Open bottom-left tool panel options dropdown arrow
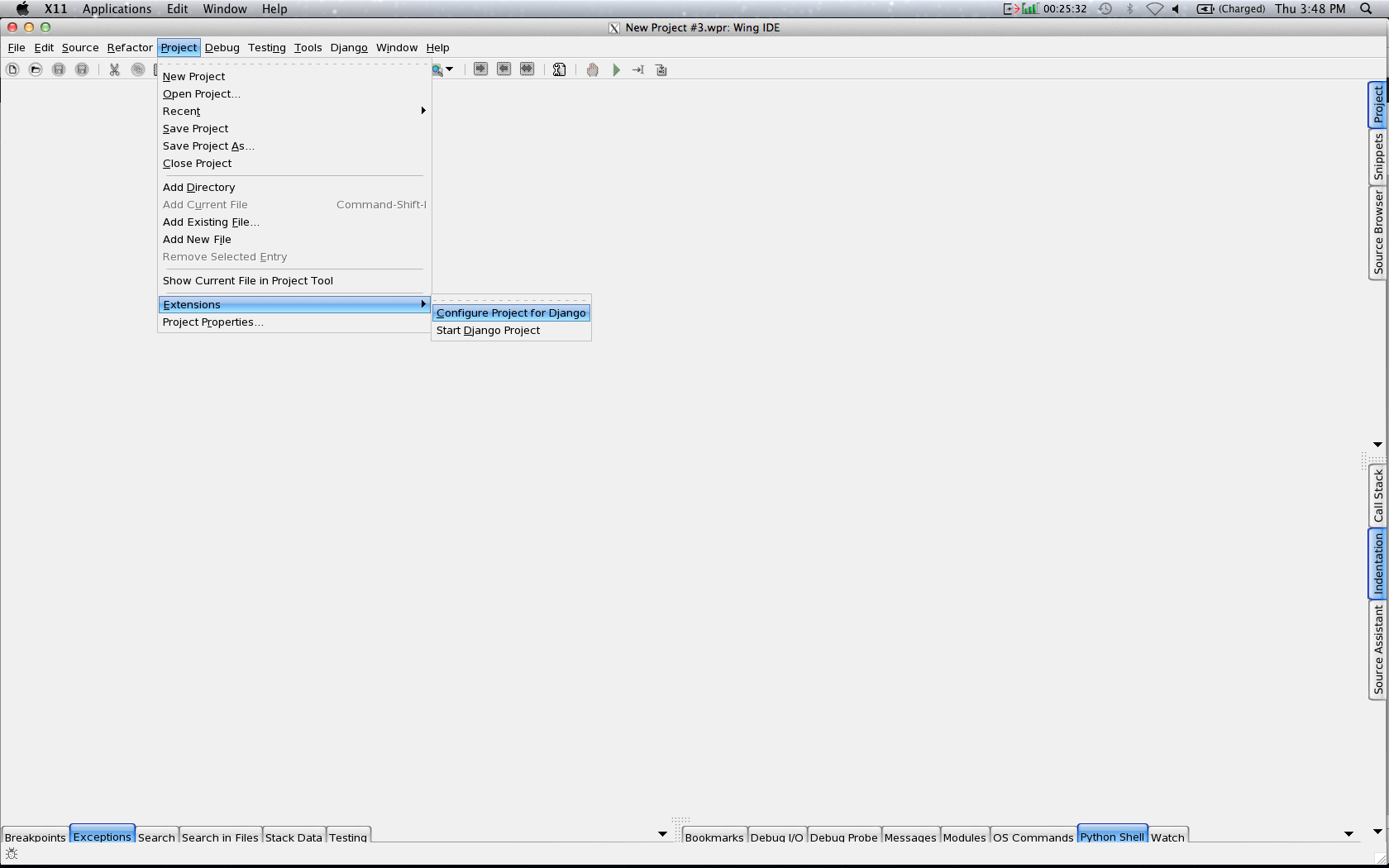This screenshot has height=868, width=1389. pos(662,834)
